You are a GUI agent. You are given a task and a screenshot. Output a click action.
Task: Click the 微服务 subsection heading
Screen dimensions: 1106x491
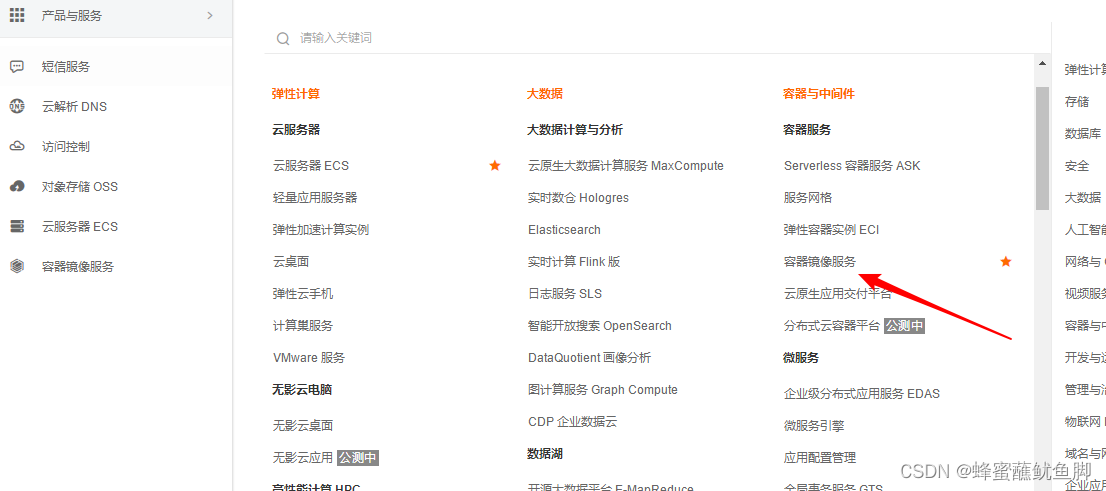(801, 358)
